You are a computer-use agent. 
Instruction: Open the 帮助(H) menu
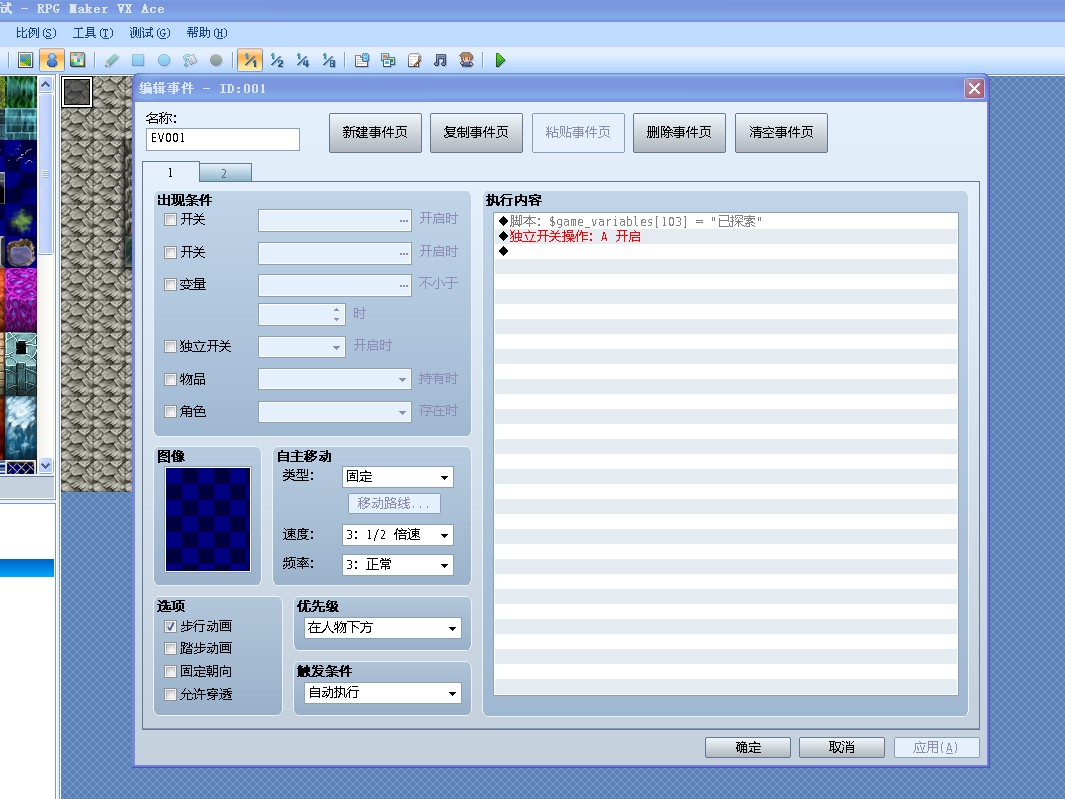click(x=206, y=33)
